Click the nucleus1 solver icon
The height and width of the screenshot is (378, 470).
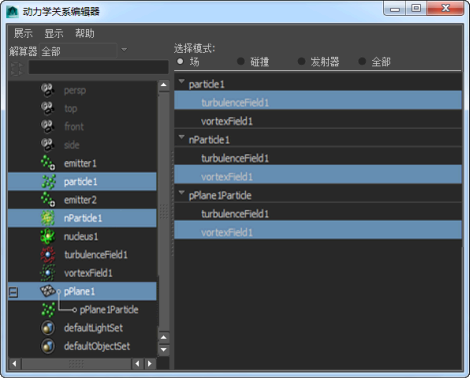tap(48, 236)
